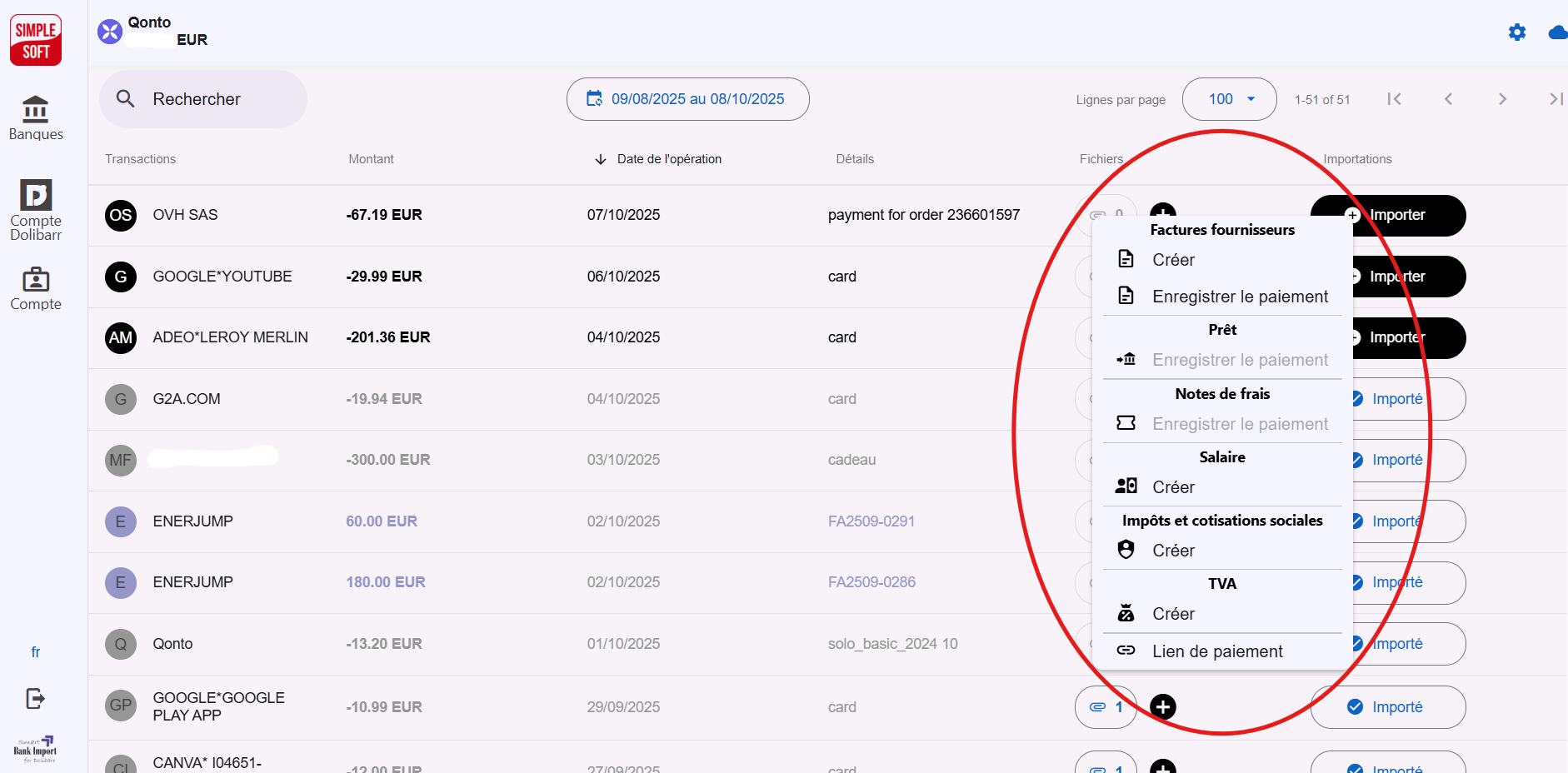The image size is (1568, 773).
Task: Click the SimpleSoft logo
Action: tap(35, 39)
